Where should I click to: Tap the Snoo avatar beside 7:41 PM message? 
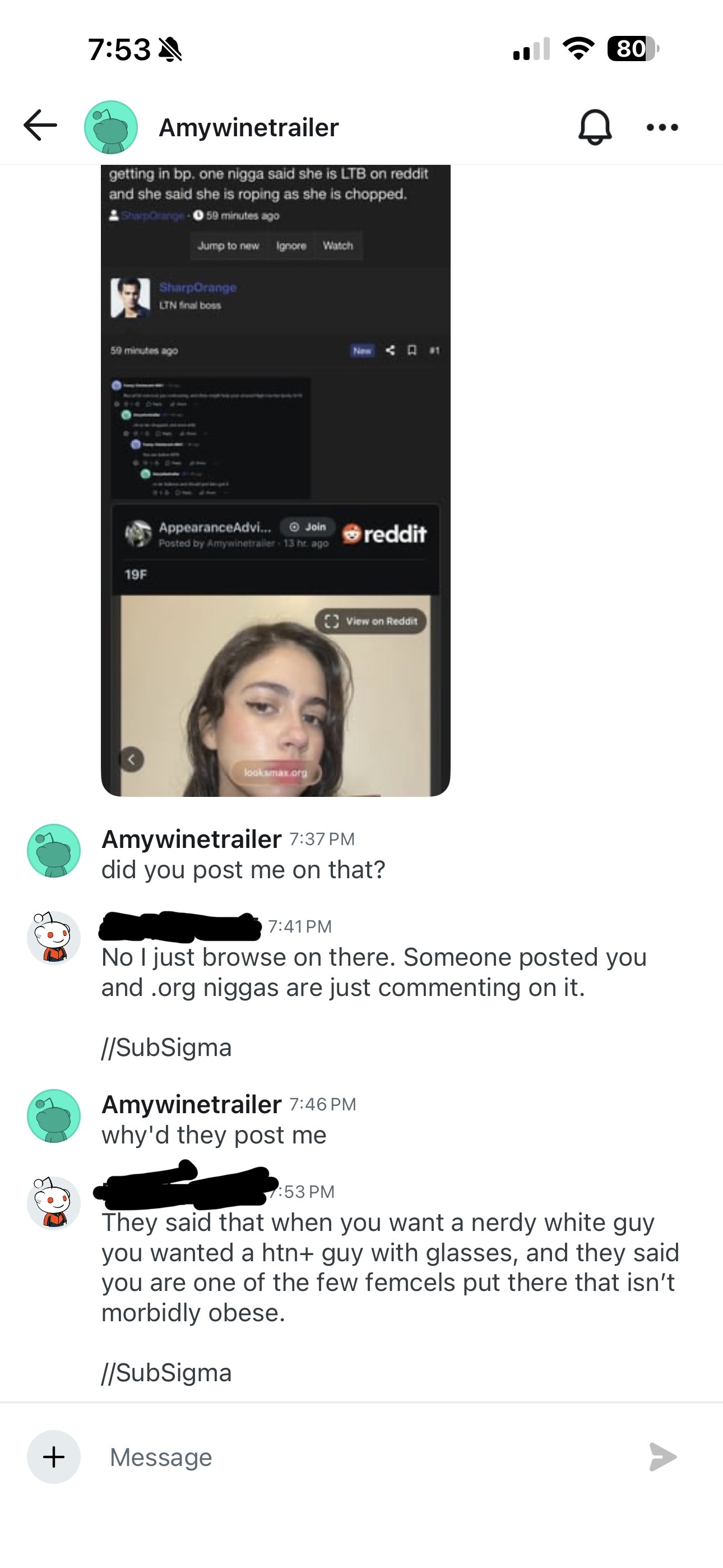tap(54, 938)
